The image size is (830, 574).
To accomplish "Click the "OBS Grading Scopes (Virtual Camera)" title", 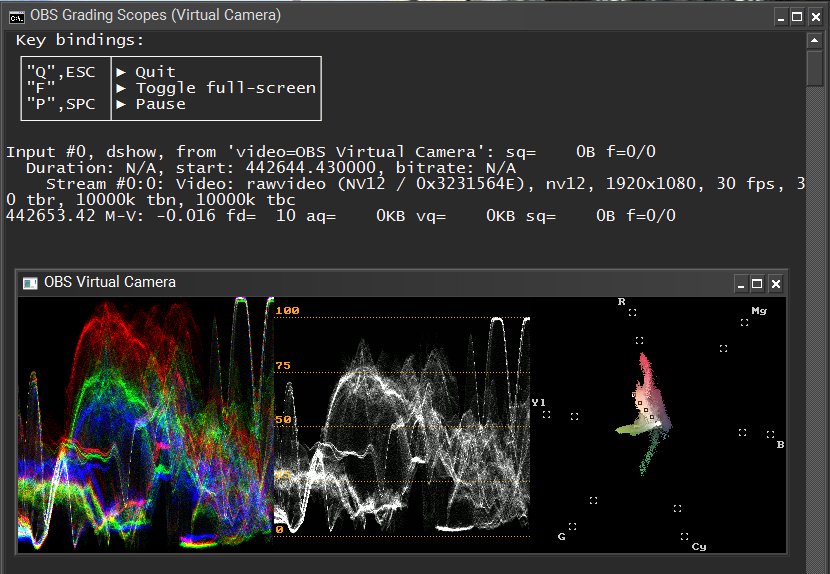I will (155, 15).
